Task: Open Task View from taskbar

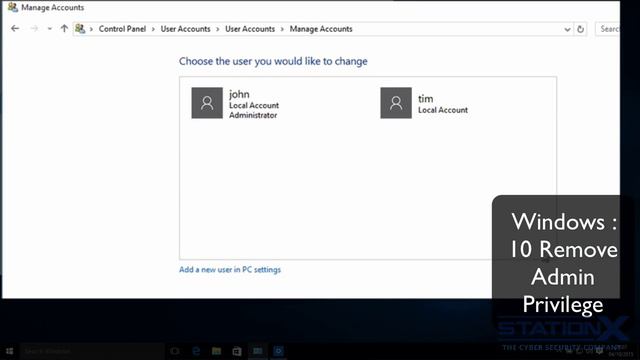Action: click(175, 351)
